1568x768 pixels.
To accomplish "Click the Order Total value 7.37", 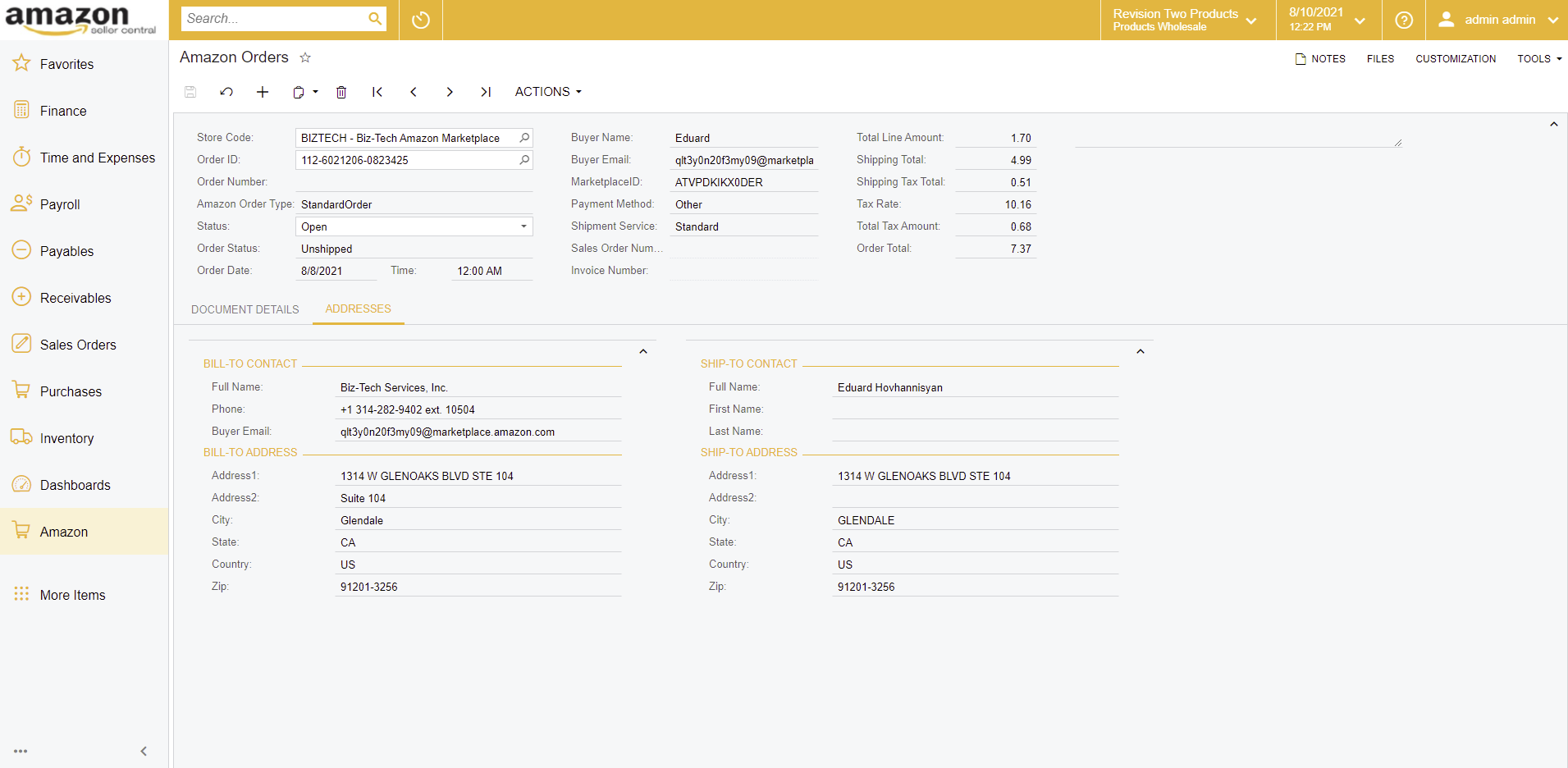I will tap(996, 249).
